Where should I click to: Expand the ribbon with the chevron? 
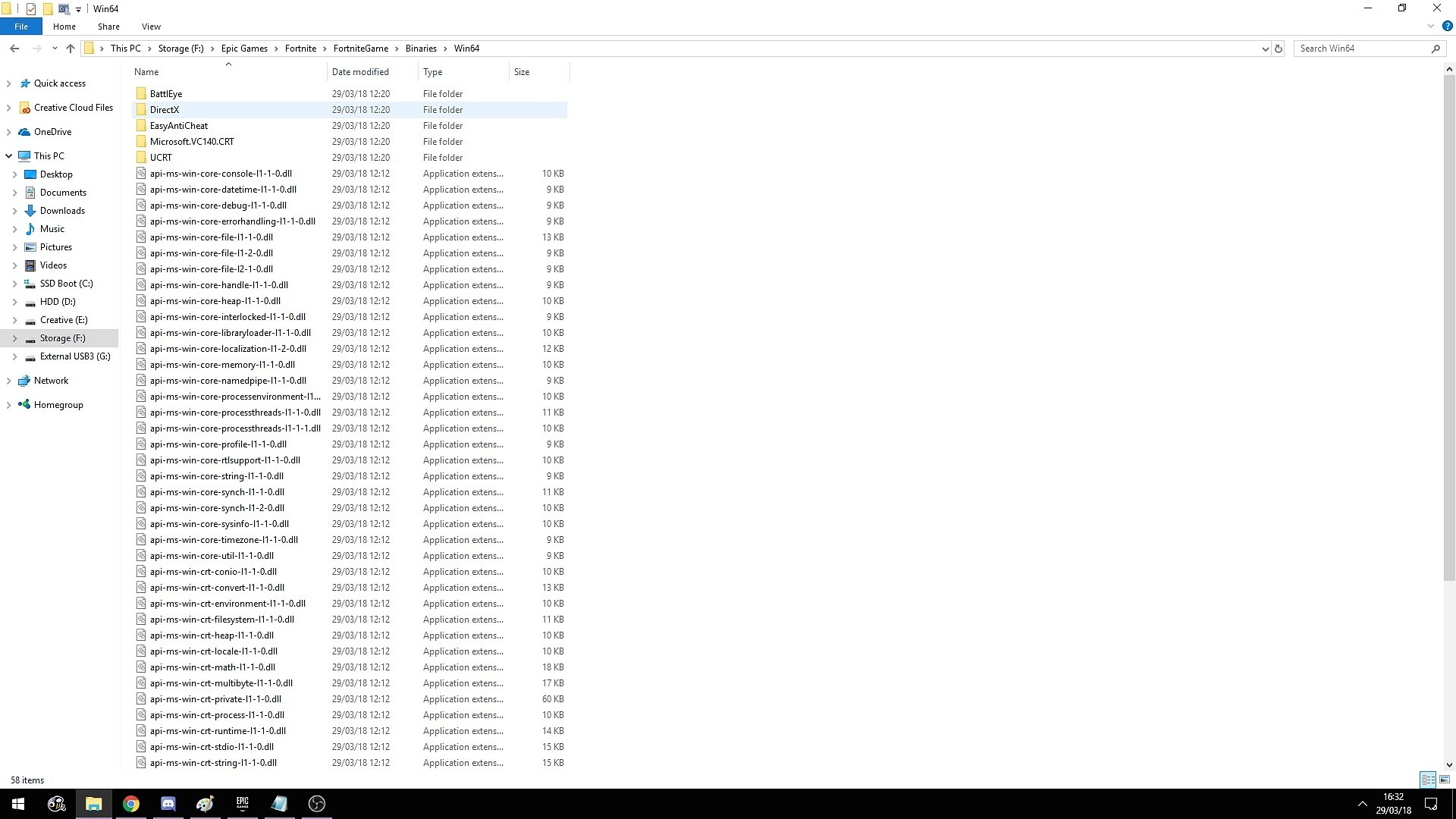(x=1431, y=26)
